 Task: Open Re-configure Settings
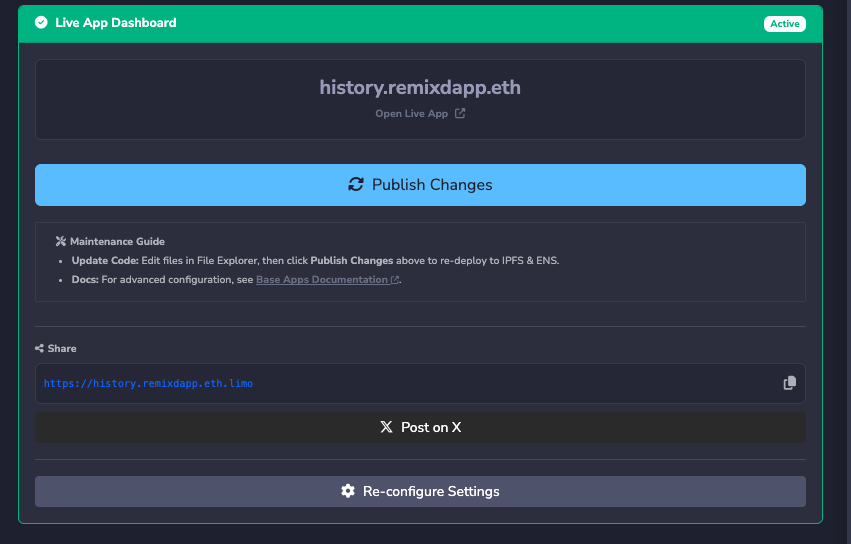point(420,491)
